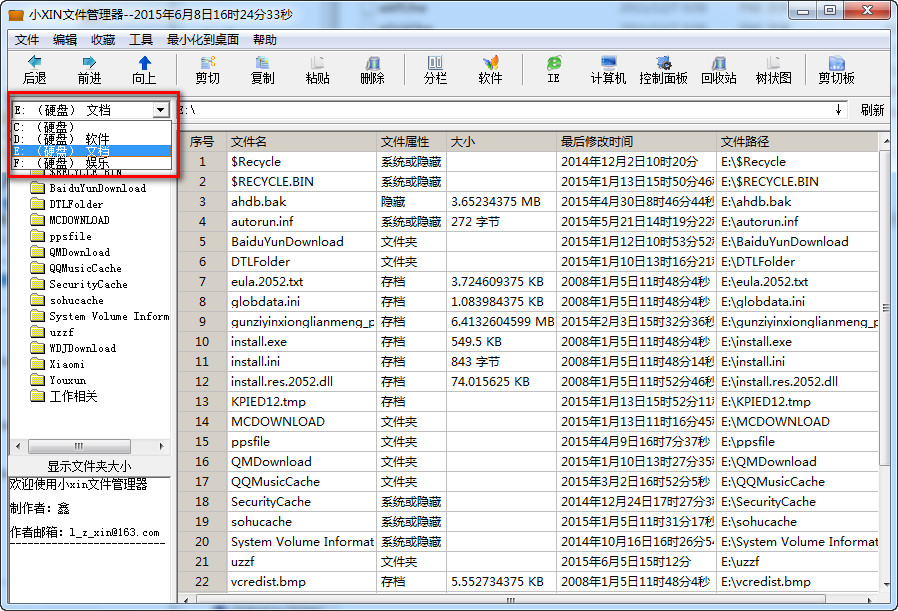Open IE browser from the toolbar
The image size is (898, 611).
553,69
